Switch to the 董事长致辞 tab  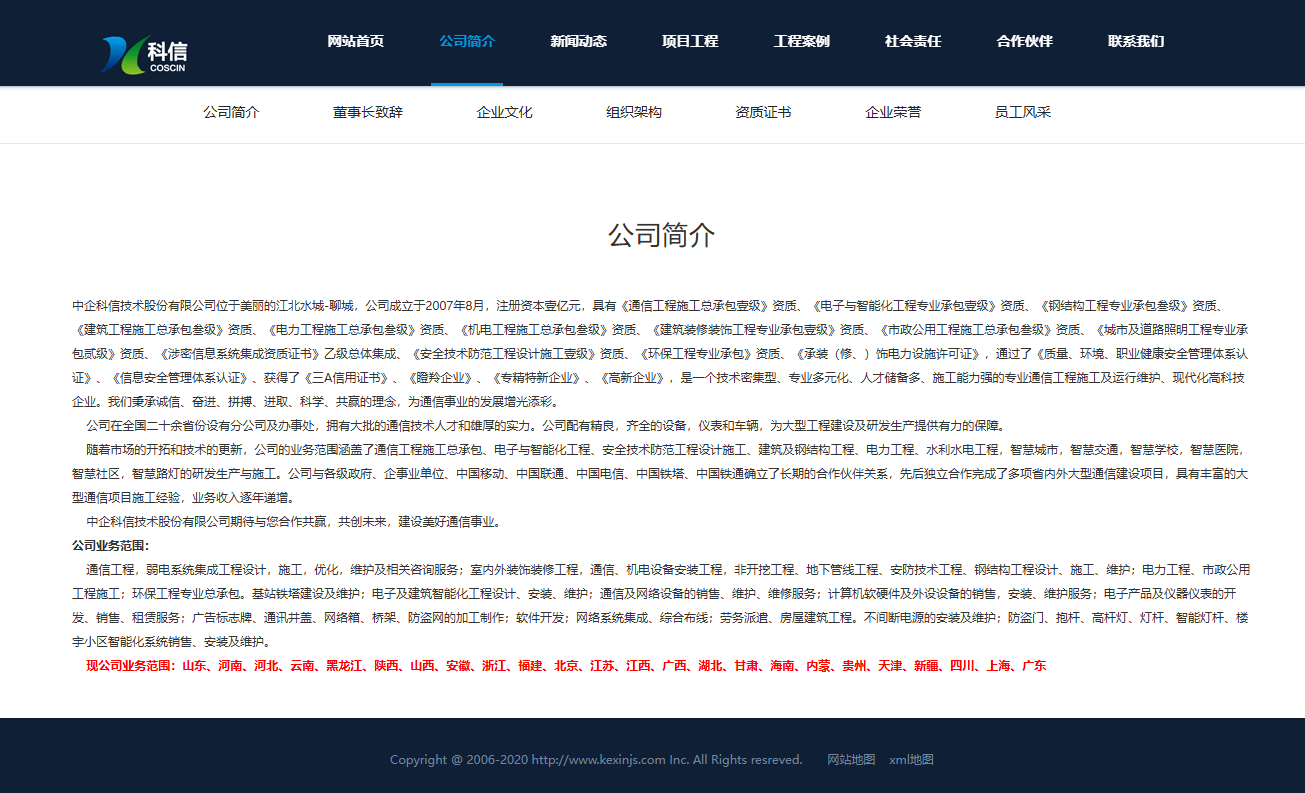point(368,112)
